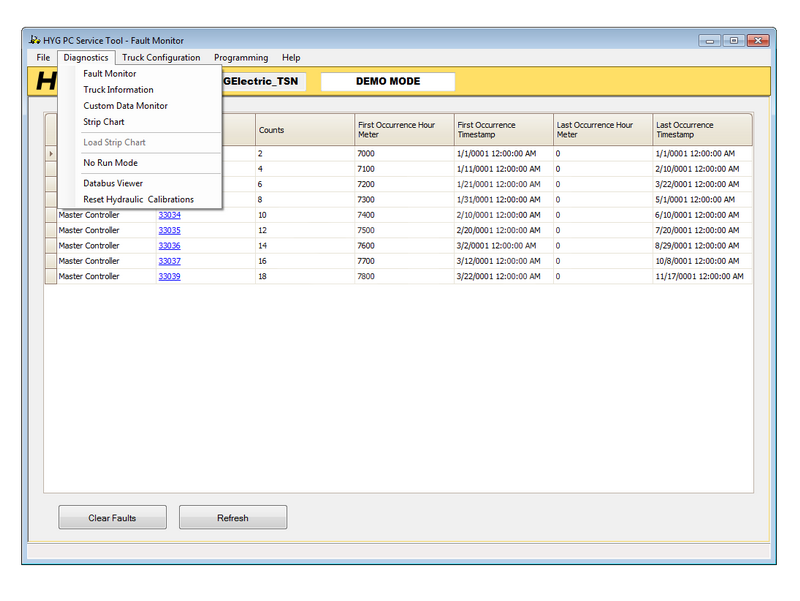Enable No Run Mode from the menu
800x601 pixels.
click(110, 163)
